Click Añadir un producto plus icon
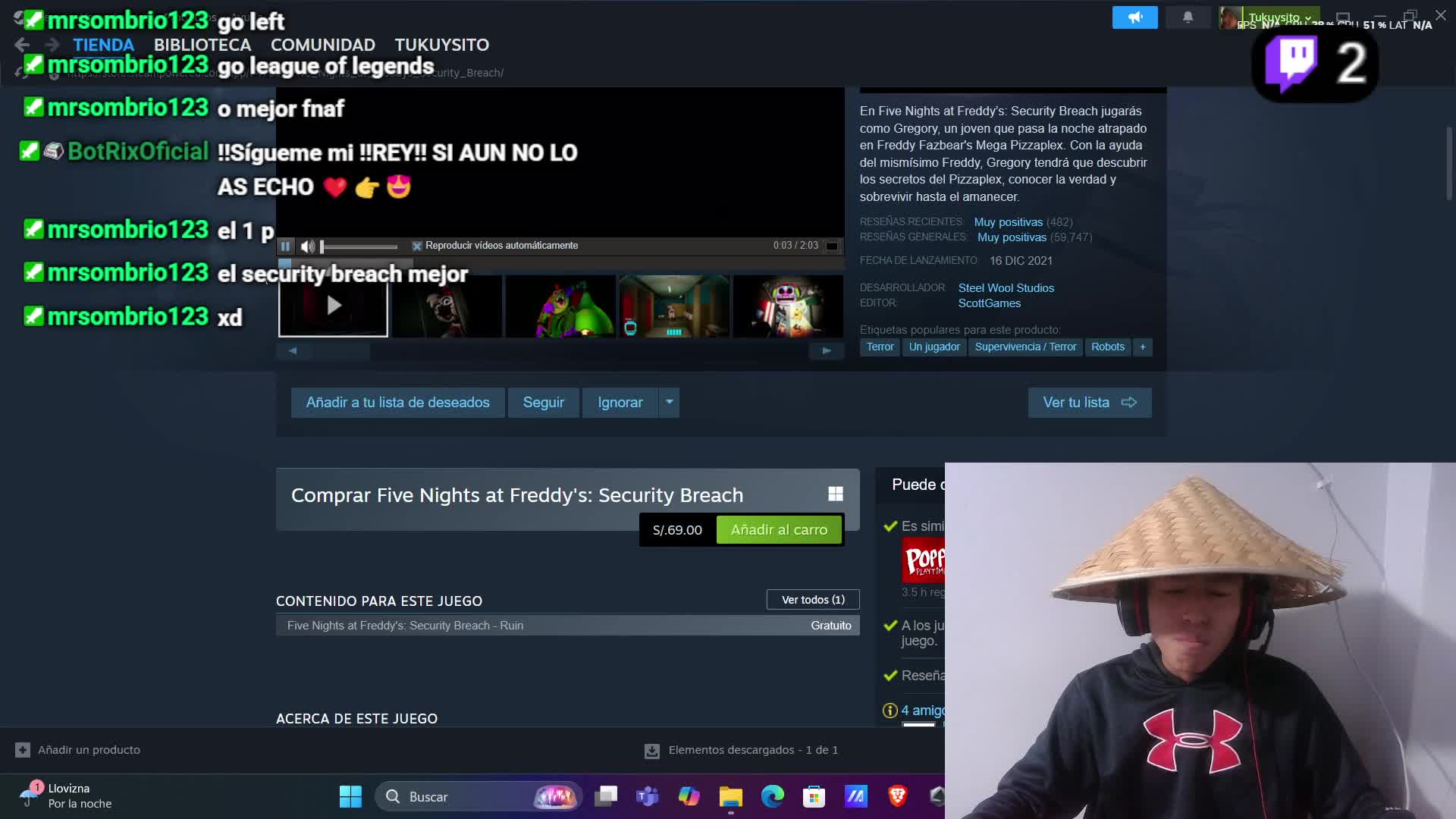The height and width of the screenshot is (819, 1456). click(x=23, y=750)
